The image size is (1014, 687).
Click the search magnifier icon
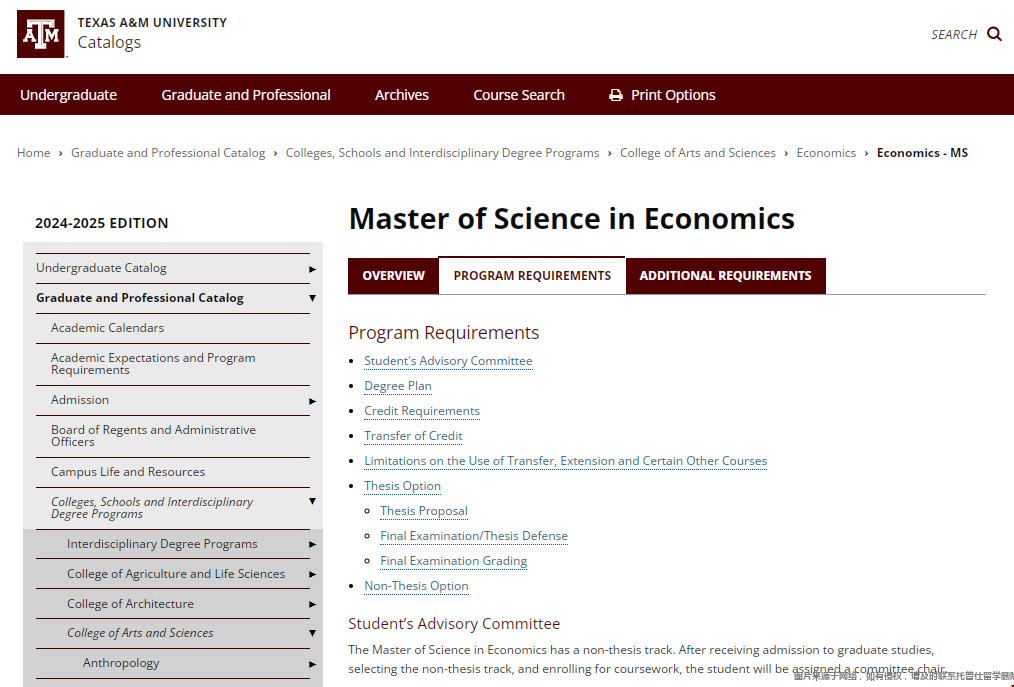point(994,34)
